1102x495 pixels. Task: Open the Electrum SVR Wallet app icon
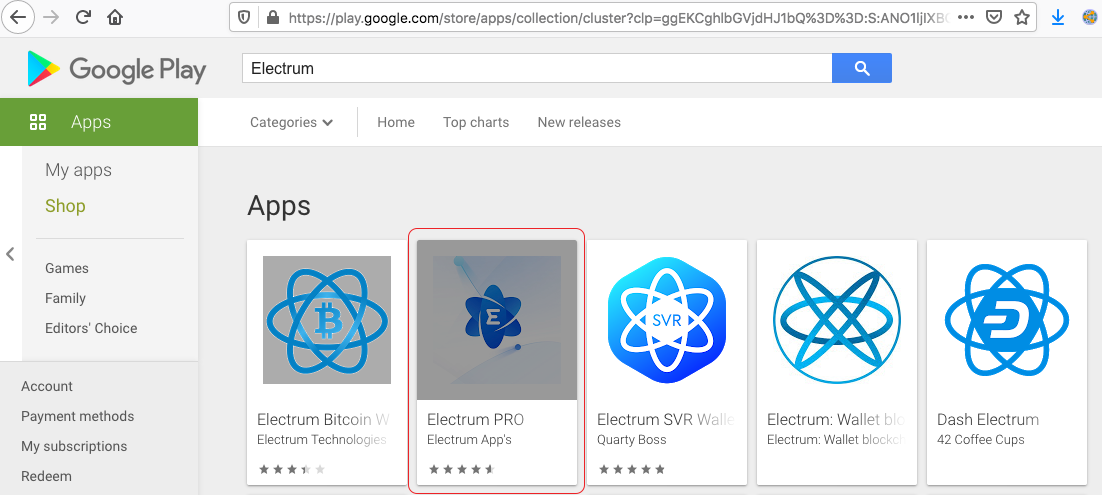coord(667,320)
